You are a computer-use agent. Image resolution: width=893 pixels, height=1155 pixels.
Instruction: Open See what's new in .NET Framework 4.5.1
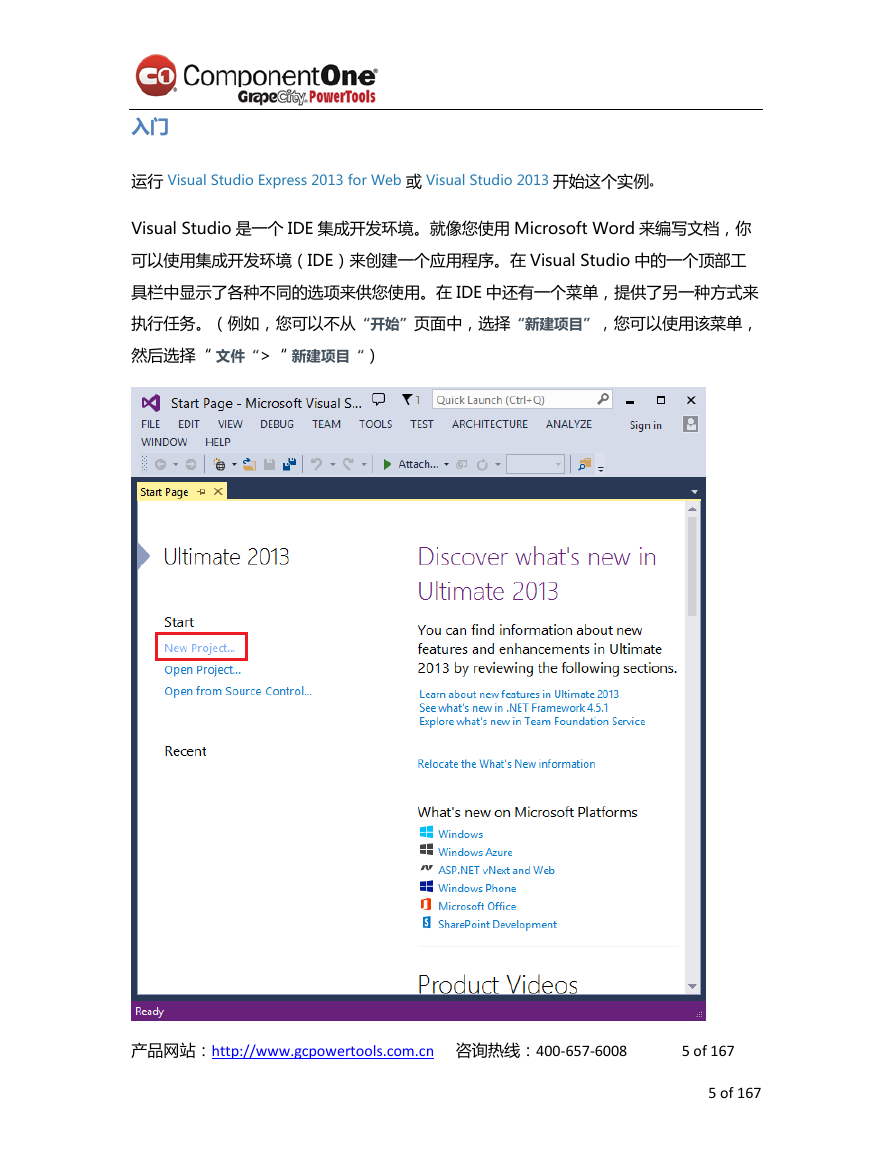pyautogui.click(x=514, y=708)
